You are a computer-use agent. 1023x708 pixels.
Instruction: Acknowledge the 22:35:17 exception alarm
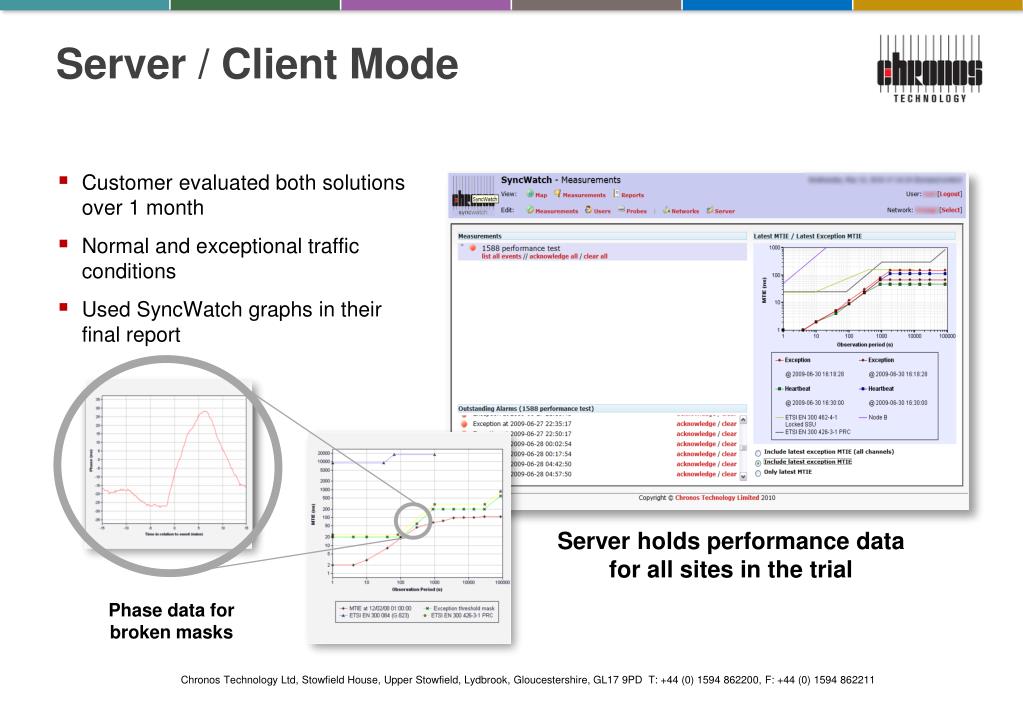695,423
